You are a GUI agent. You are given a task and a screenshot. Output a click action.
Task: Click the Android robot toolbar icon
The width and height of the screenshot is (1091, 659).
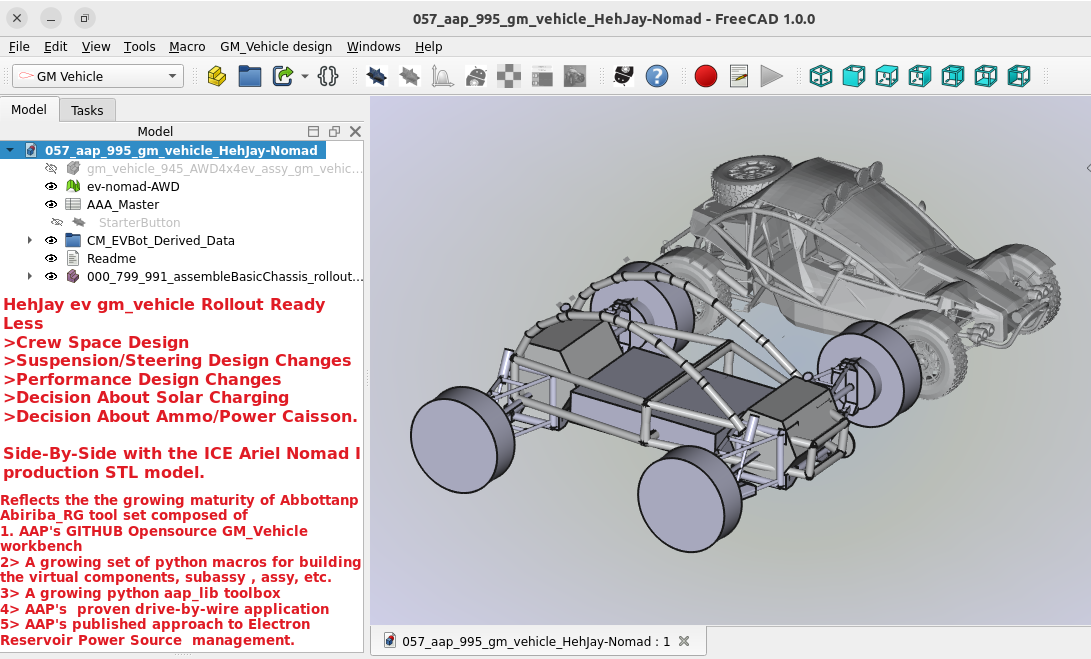477,76
